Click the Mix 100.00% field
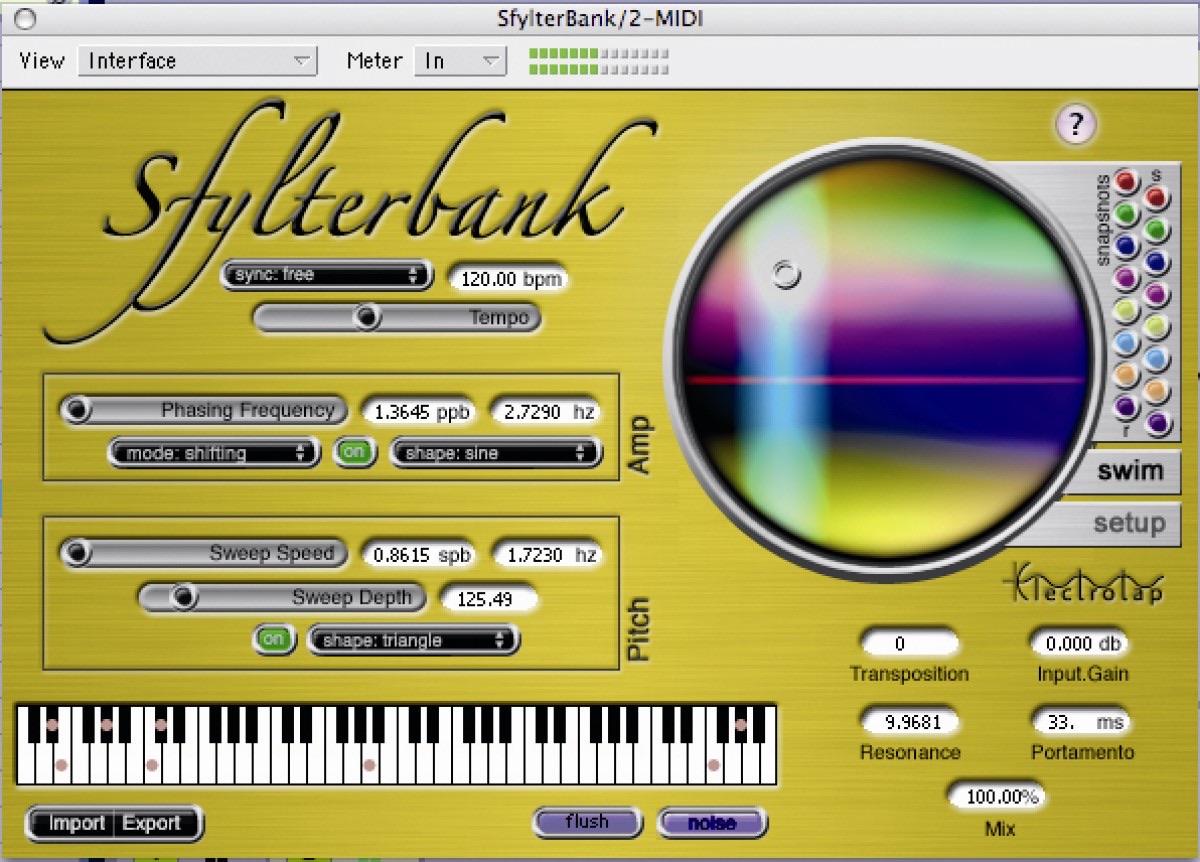Image resolution: width=1200 pixels, height=862 pixels. (997, 797)
